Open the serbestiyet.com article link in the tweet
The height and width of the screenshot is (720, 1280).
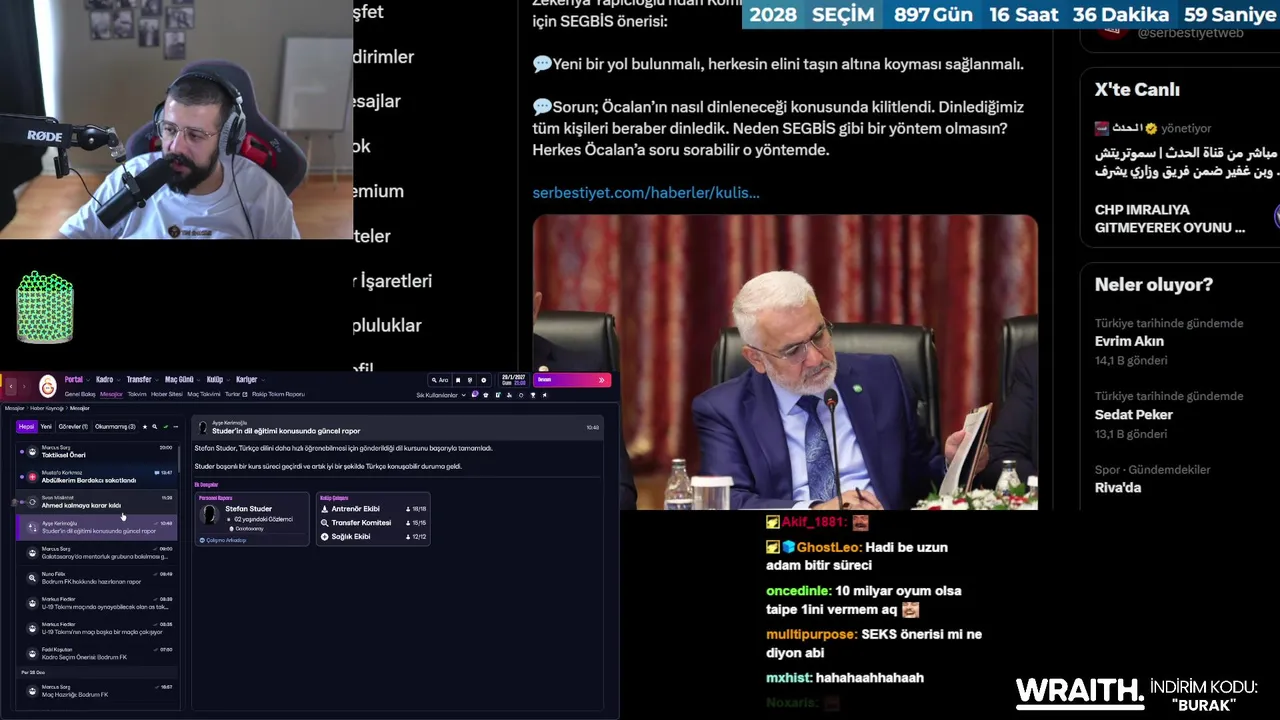pos(646,192)
